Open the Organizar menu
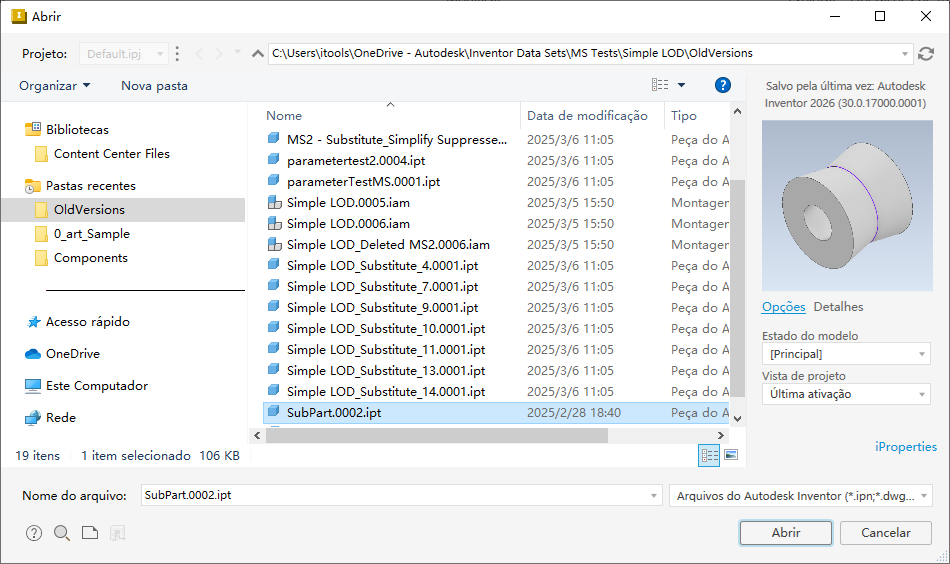This screenshot has width=950, height=564. pyautogui.click(x=55, y=86)
